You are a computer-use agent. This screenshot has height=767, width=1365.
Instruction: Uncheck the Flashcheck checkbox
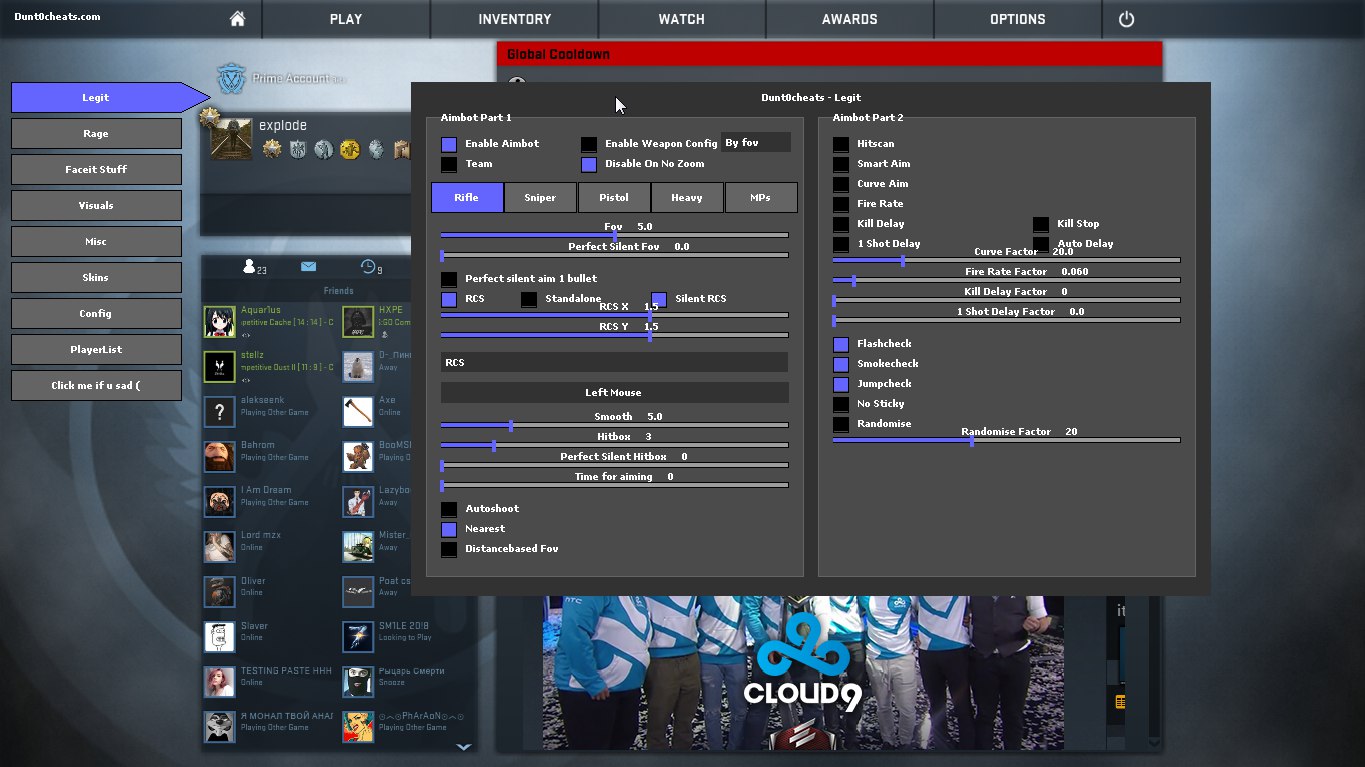click(x=841, y=344)
